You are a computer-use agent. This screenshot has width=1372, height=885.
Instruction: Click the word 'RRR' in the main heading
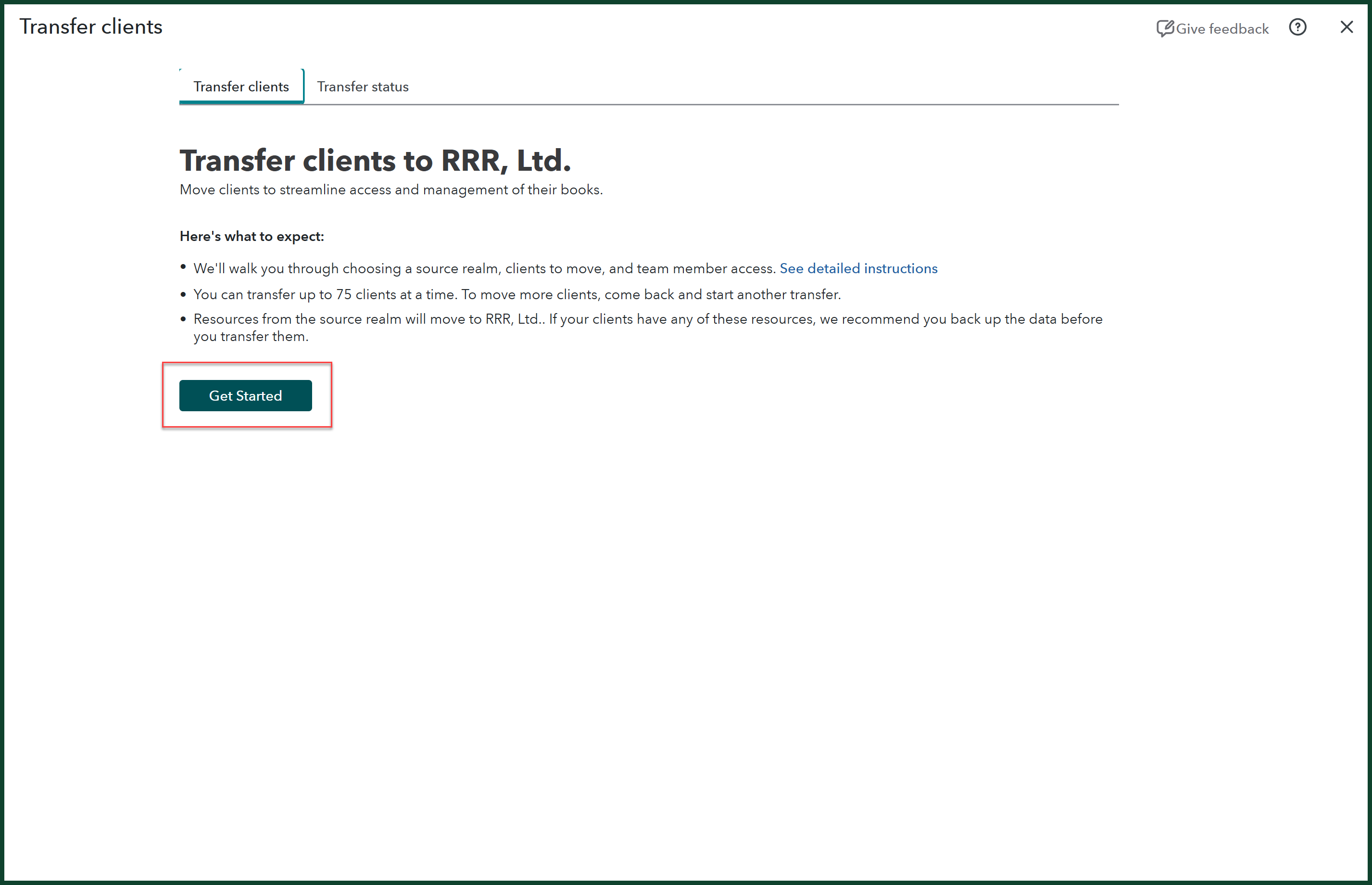471,160
